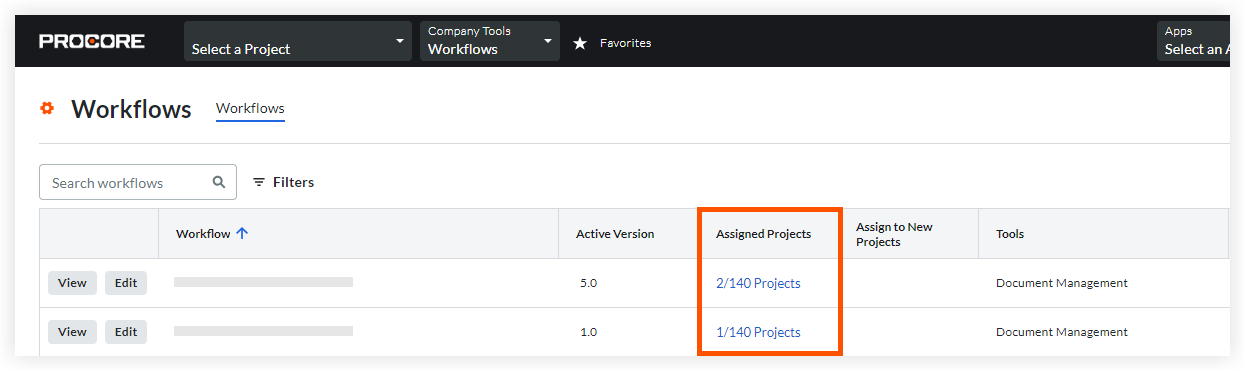The image size is (1245, 371).
Task: Click the Workflows page heading
Action: pyautogui.click(x=131, y=109)
